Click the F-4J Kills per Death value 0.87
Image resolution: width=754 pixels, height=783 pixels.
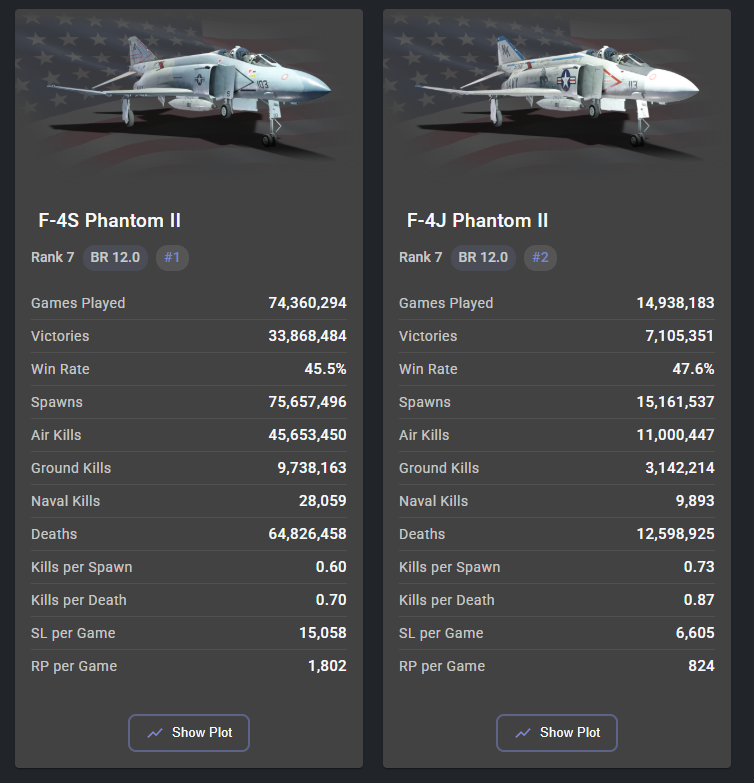[698, 600]
